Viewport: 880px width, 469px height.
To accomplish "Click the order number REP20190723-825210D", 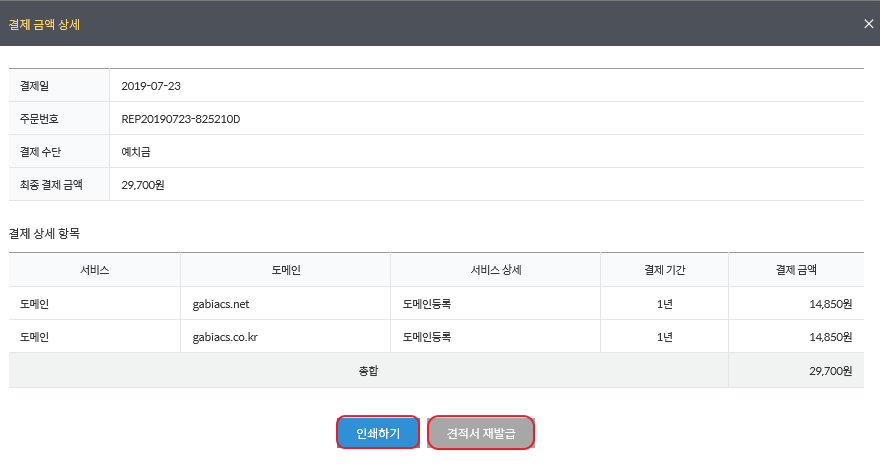I will point(181,119).
